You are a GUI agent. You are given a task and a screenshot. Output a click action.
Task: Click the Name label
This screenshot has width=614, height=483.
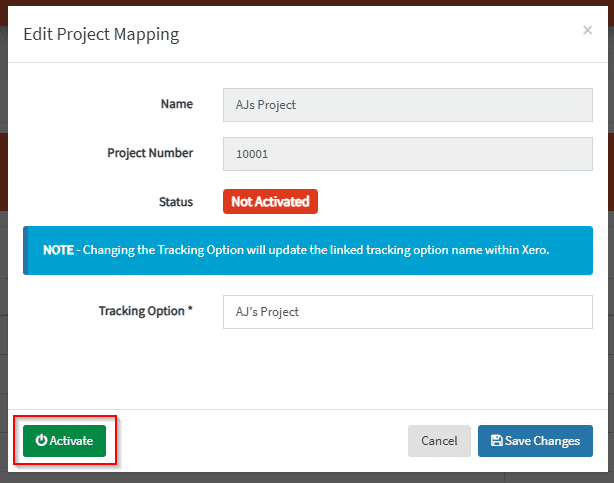tap(177, 103)
